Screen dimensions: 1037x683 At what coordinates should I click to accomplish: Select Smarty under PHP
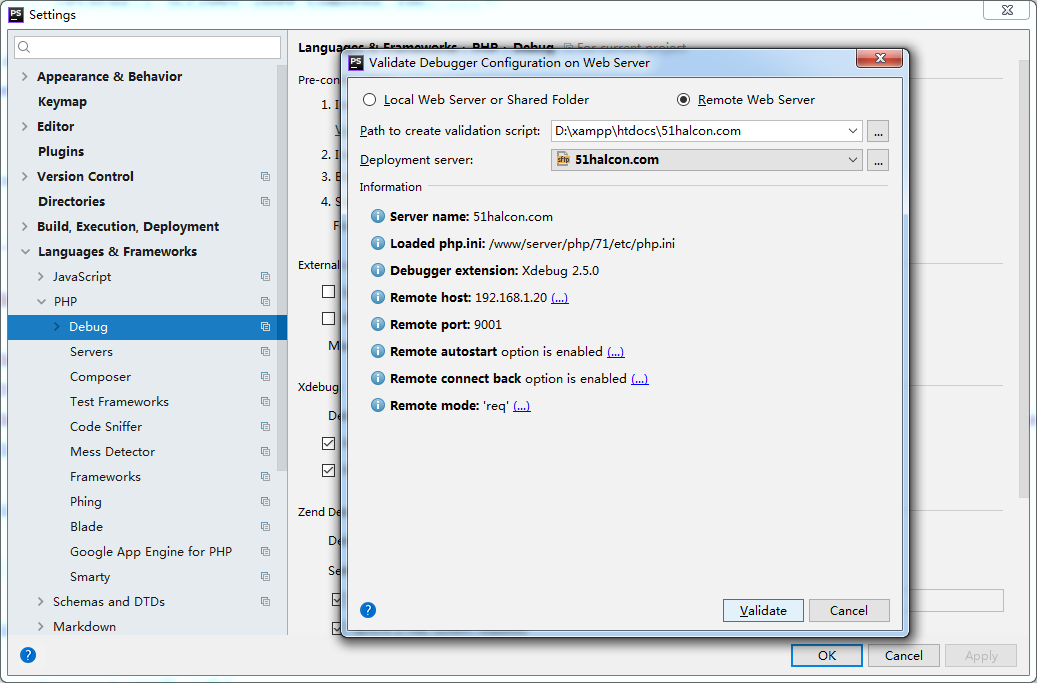[x=90, y=577]
